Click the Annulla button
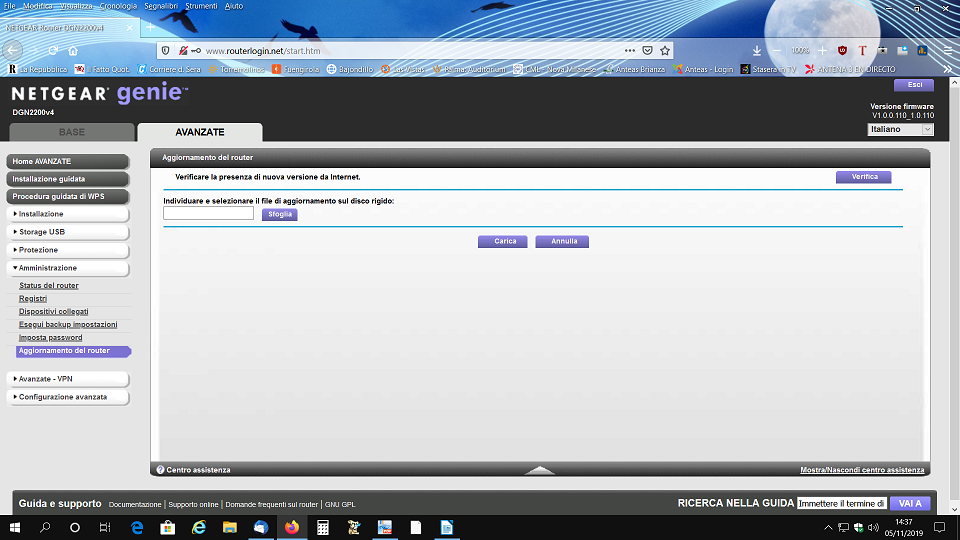The height and width of the screenshot is (540, 960). pyautogui.click(x=562, y=241)
